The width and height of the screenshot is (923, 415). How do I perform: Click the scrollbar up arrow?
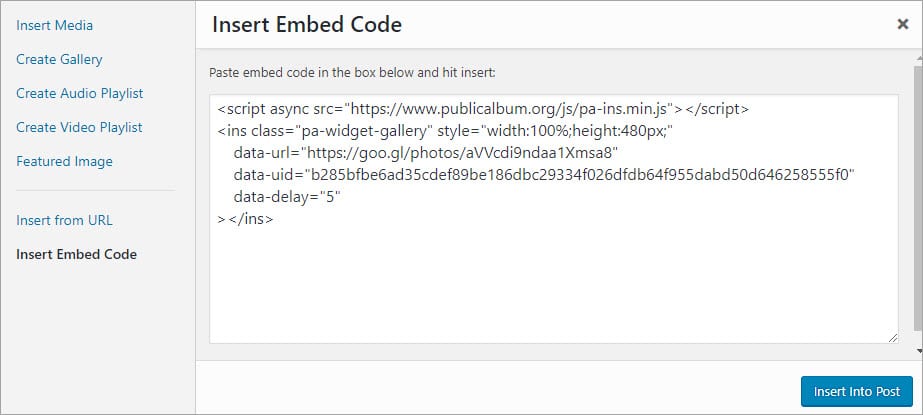[x=917, y=59]
